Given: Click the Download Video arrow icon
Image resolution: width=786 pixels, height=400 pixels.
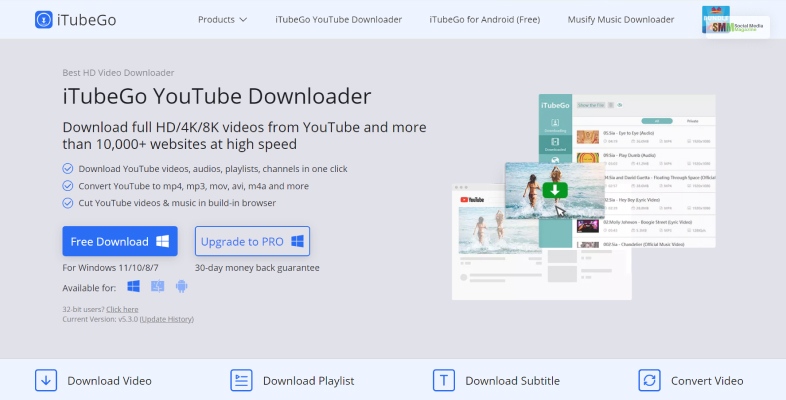Looking at the screenshot, I should point(46,380).
